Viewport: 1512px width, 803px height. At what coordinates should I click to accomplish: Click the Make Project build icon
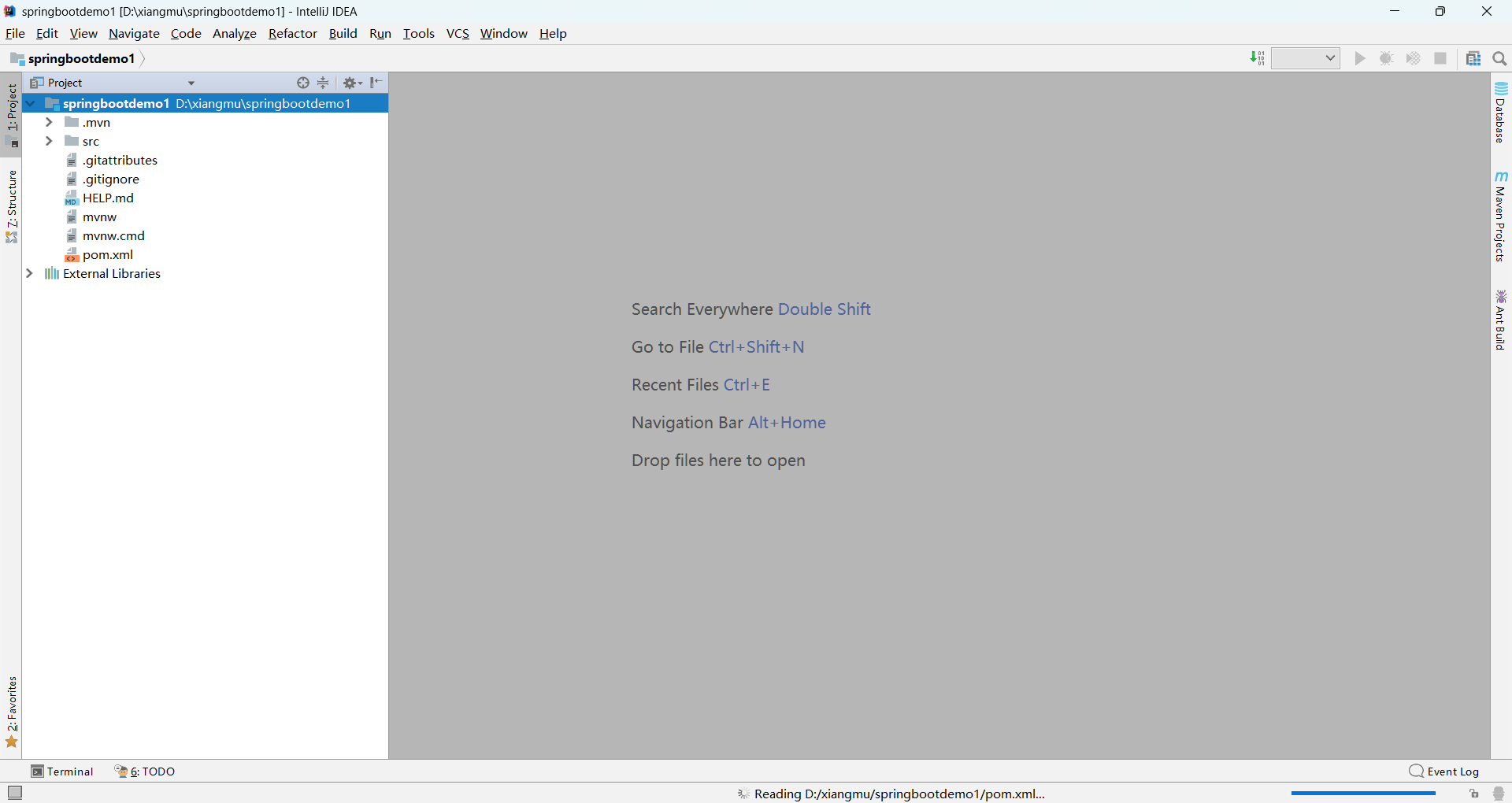[1258, 58]
